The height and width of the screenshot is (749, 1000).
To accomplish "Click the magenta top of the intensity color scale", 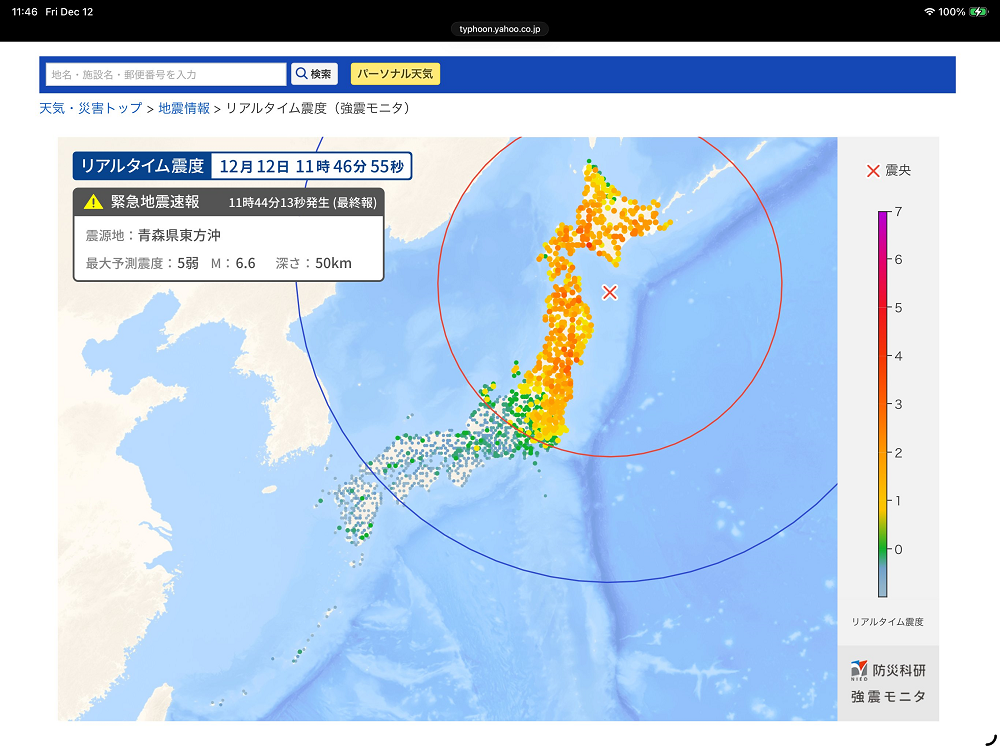I will 883,217.
